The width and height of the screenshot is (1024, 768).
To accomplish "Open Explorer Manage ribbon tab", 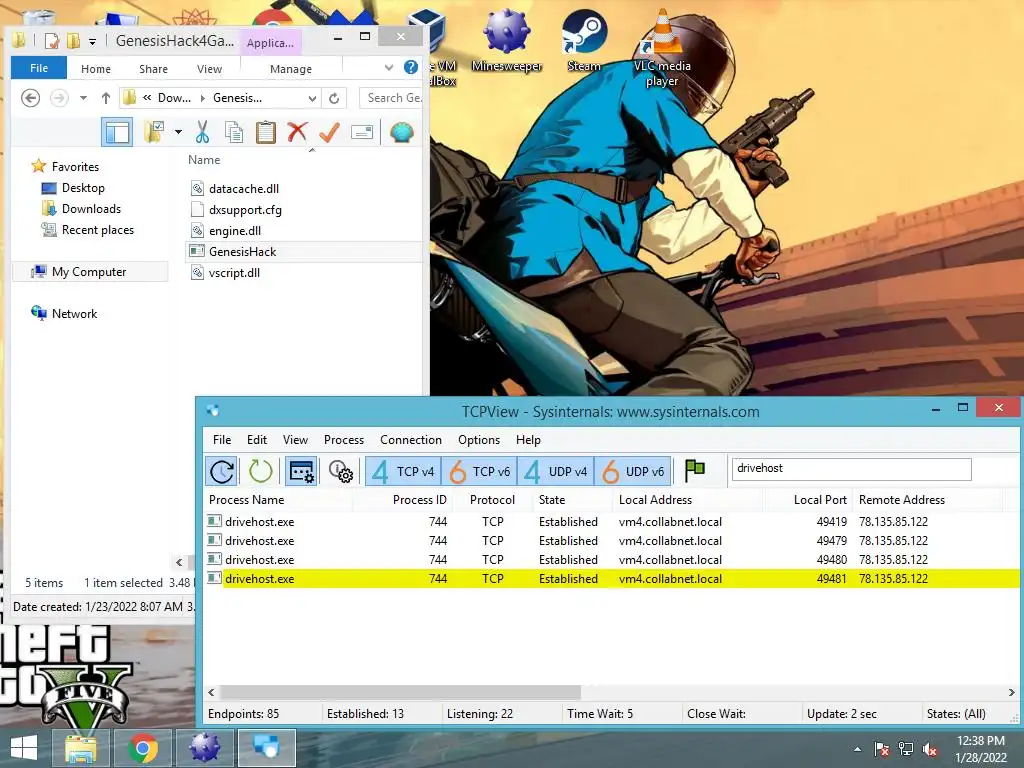I will pyautogui.click(x=291, y=69).
